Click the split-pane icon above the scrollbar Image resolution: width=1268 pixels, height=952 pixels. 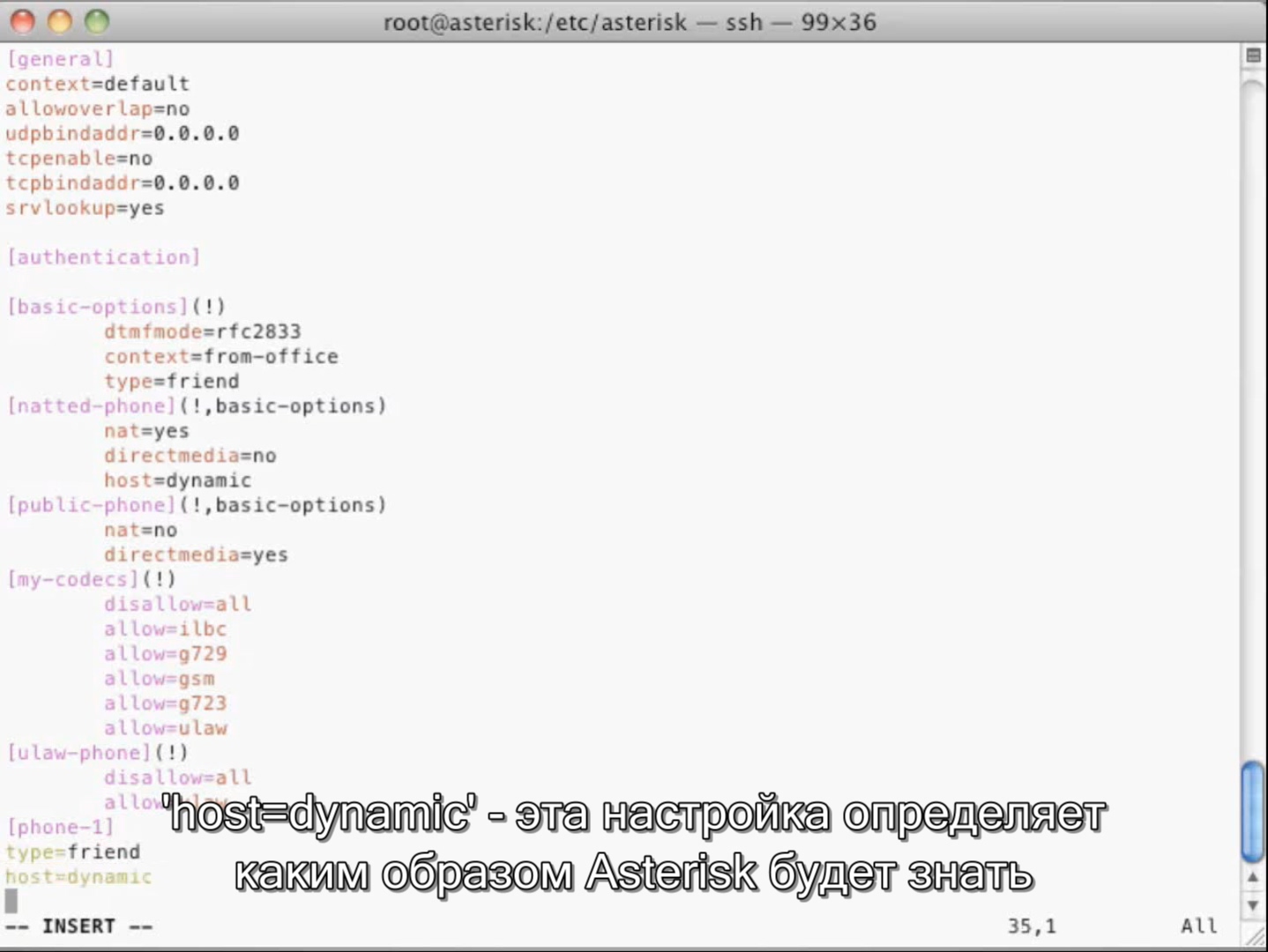(x=1253, y=56)
